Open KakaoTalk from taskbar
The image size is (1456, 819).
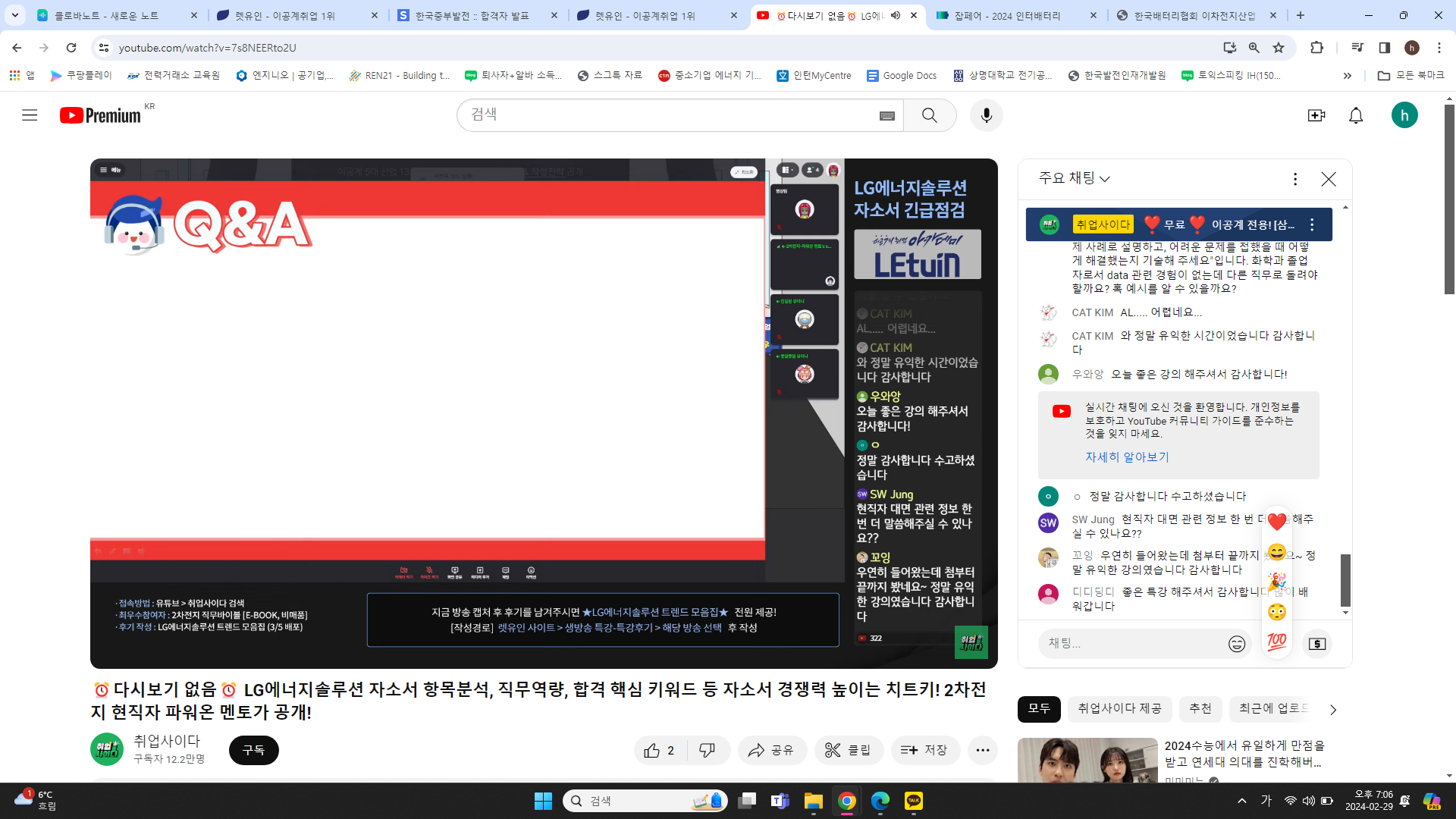913,801
